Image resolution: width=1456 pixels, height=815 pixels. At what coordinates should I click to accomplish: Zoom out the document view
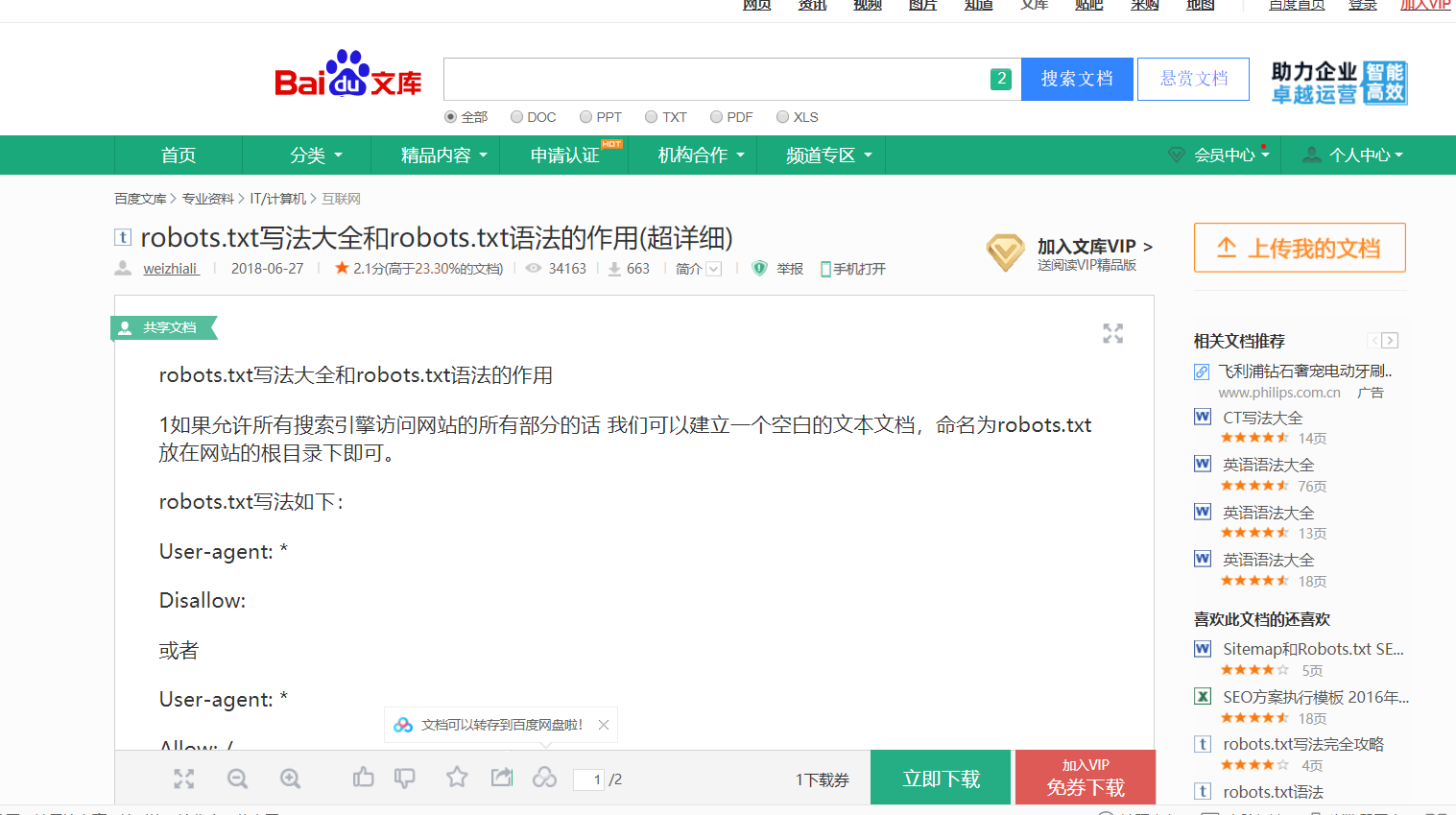point(237,779)
